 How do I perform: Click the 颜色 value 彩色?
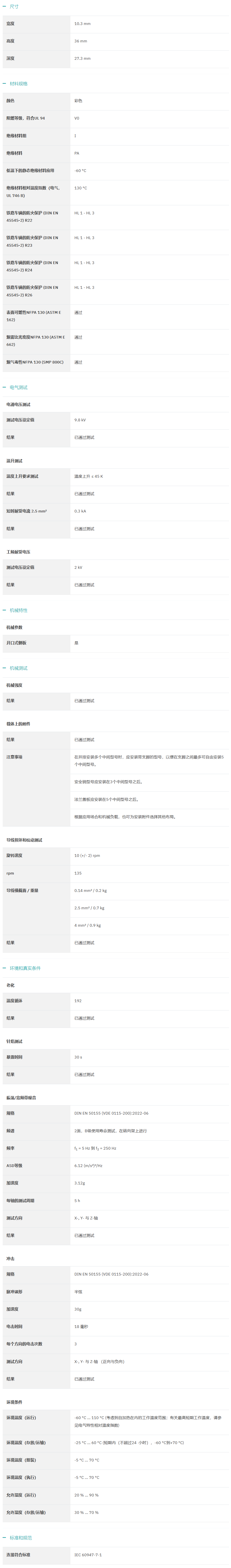click(78, 101)
